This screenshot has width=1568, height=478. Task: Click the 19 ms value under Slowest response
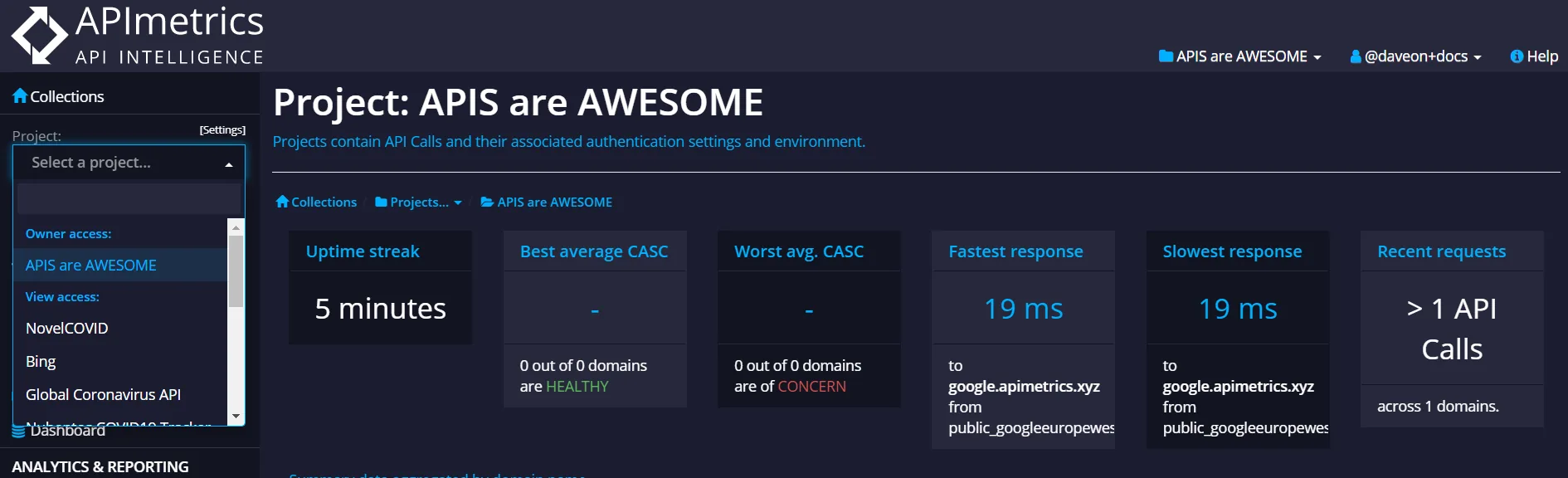pos(1238,309)
